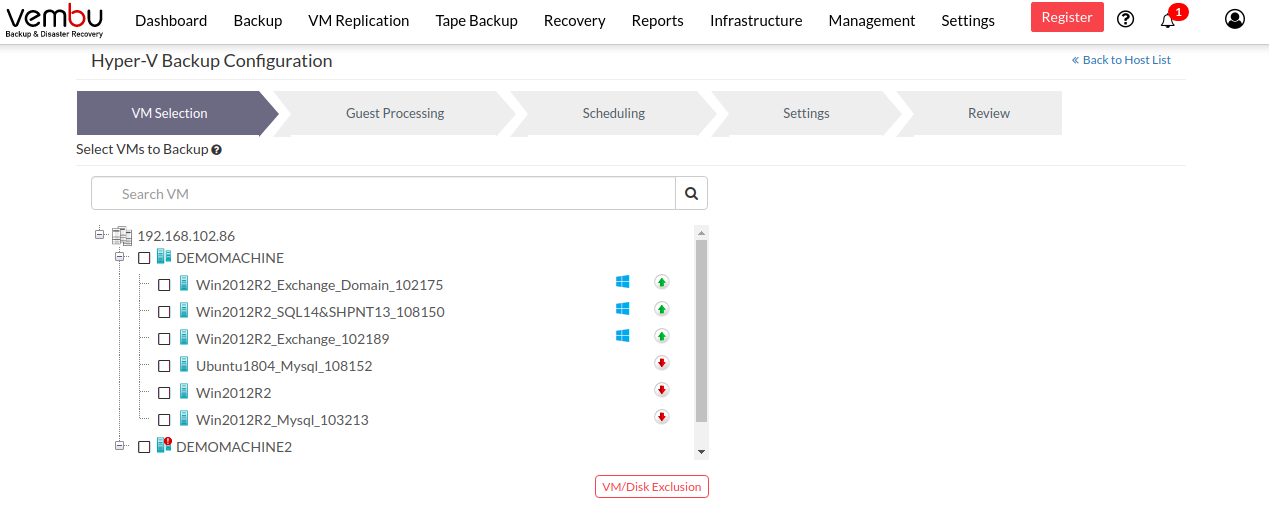The height and width of the screenshot is (529, 1269).
Task: Tick the Win2012R2_Mysql_103213 checkbox
Action: pyautogui.click(x=164, y=420)
